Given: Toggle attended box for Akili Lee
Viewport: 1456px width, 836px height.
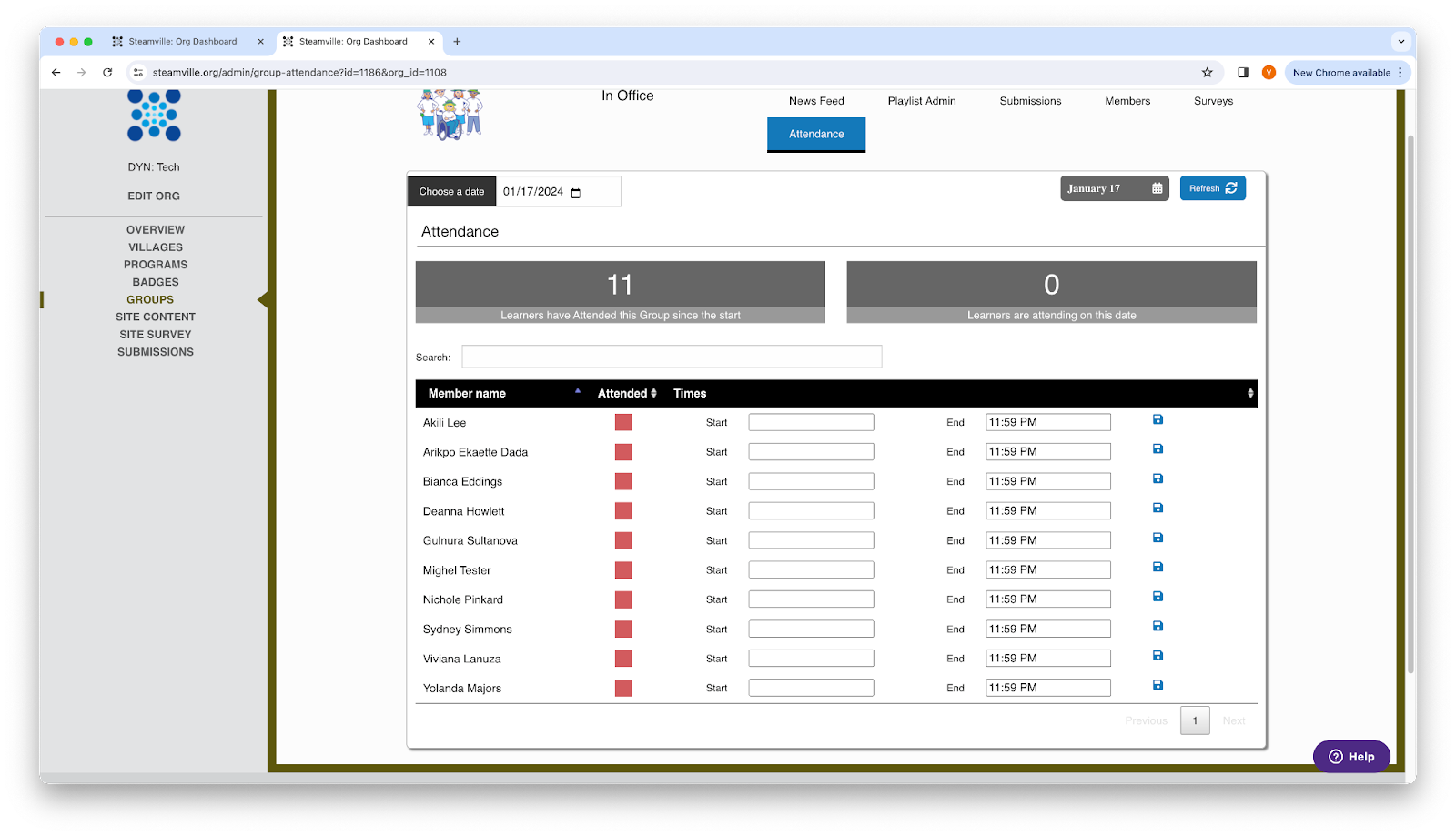Looking at the screenshot, I should coord(623,422).
